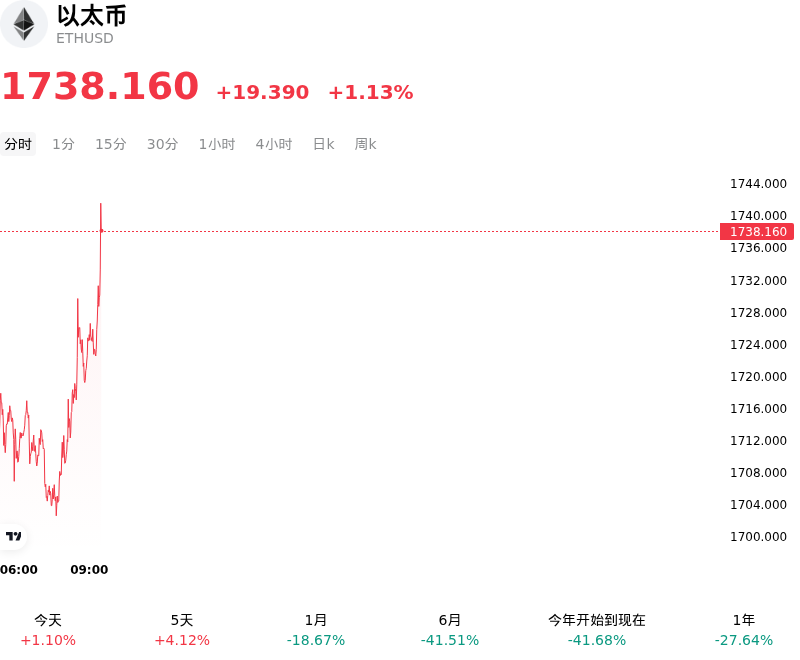Click the red 1738.160 price label on axis
This screenshot has width=800, height=660.
[757, 232]
